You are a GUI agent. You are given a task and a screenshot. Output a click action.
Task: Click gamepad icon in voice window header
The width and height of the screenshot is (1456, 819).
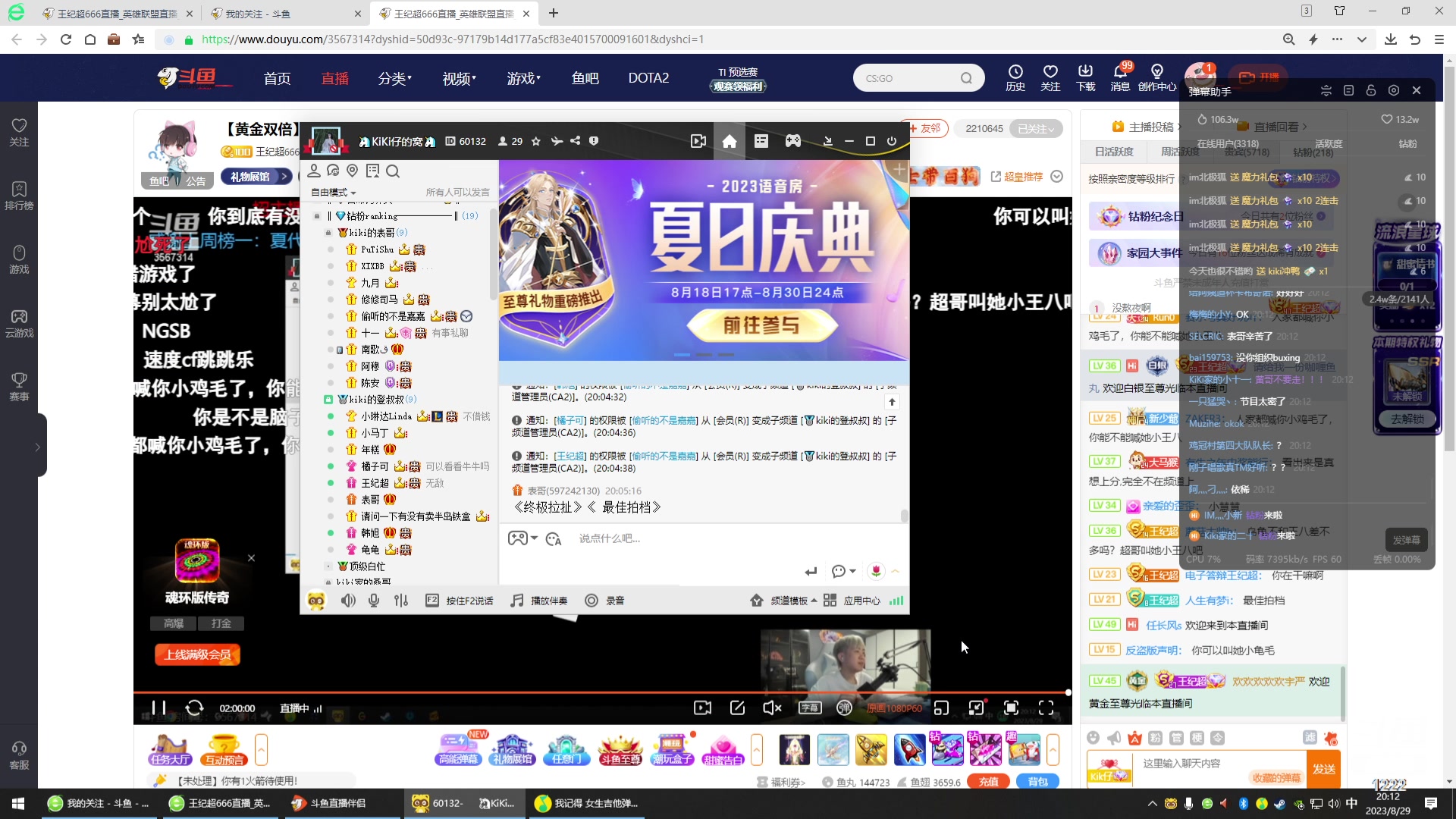pos(792,141)
